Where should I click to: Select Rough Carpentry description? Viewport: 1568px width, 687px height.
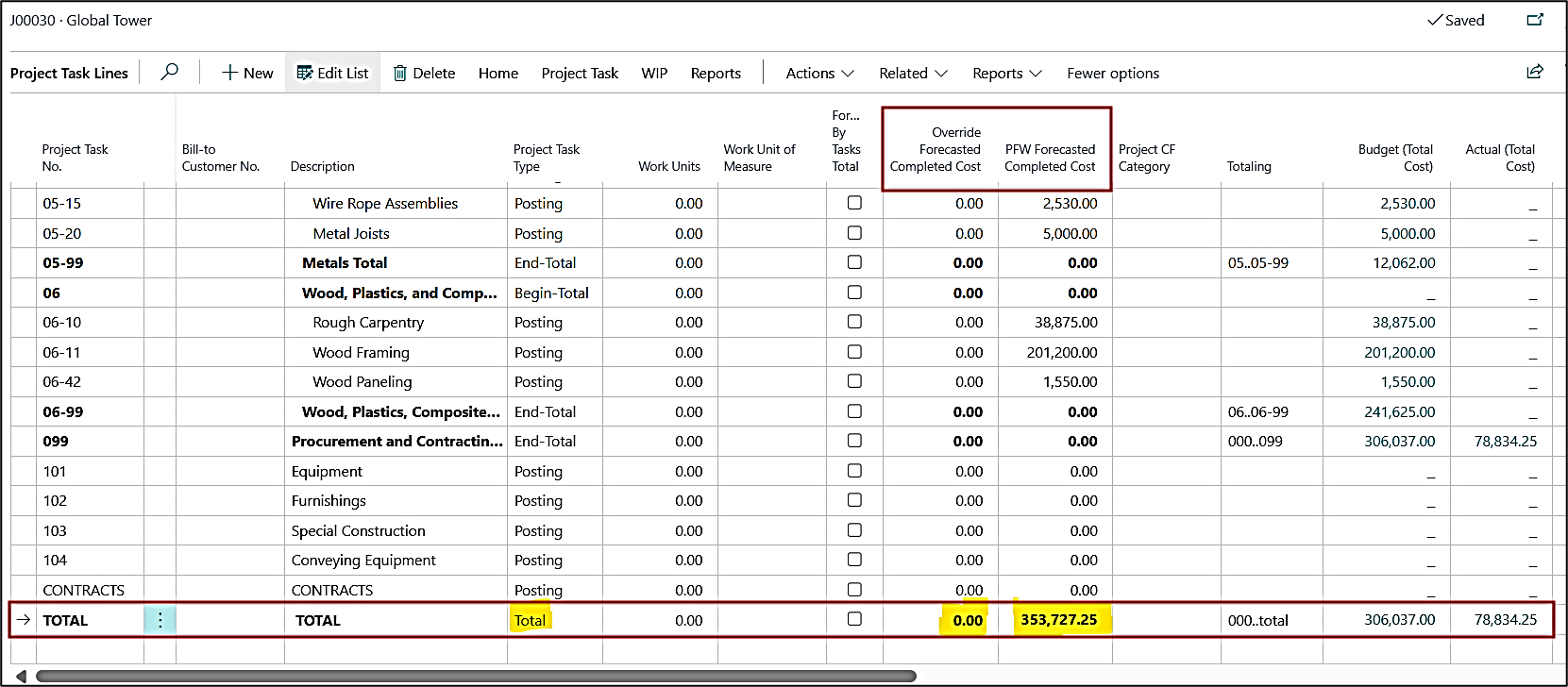368,322
